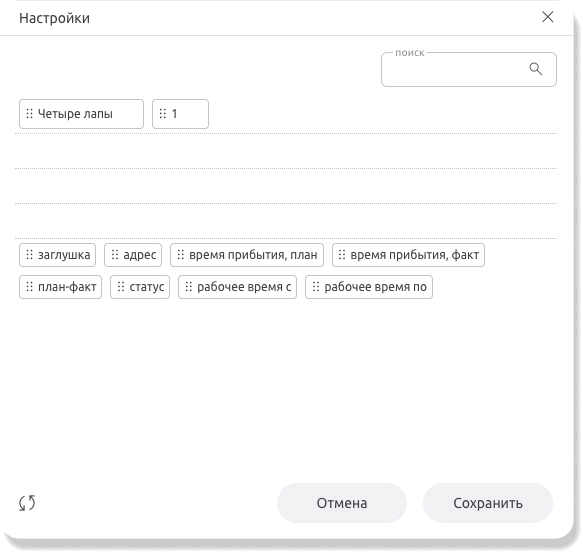
Task: Select the адрес chip label
Action: pyautogui.click(x=140, y=255)
